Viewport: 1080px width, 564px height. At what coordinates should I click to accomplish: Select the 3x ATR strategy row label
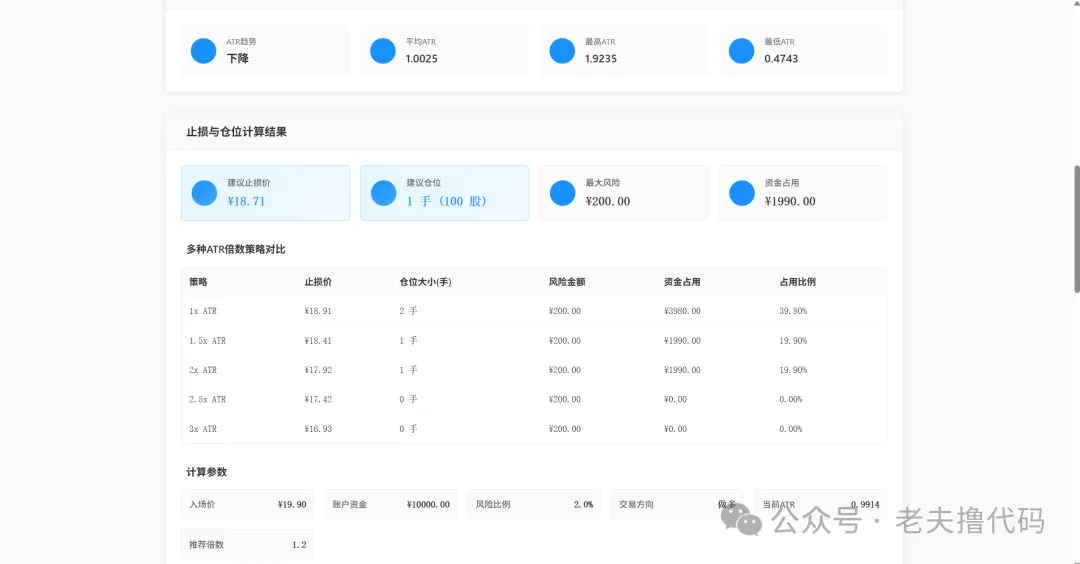click(x=203, y=429)
